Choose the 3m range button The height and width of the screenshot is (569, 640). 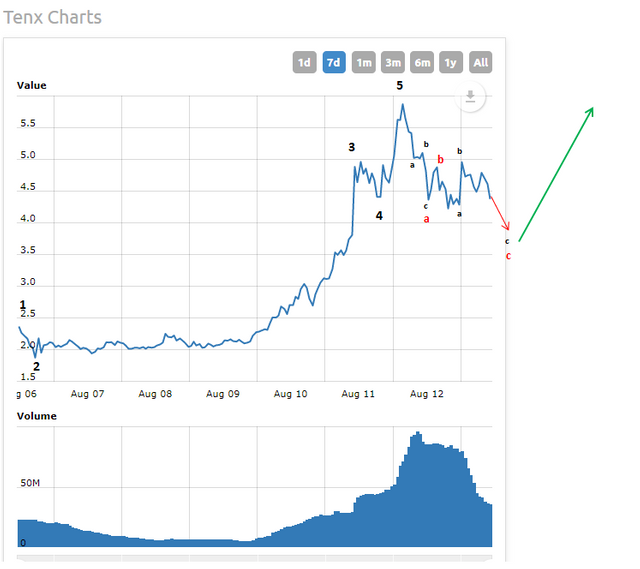coord(393,62)
